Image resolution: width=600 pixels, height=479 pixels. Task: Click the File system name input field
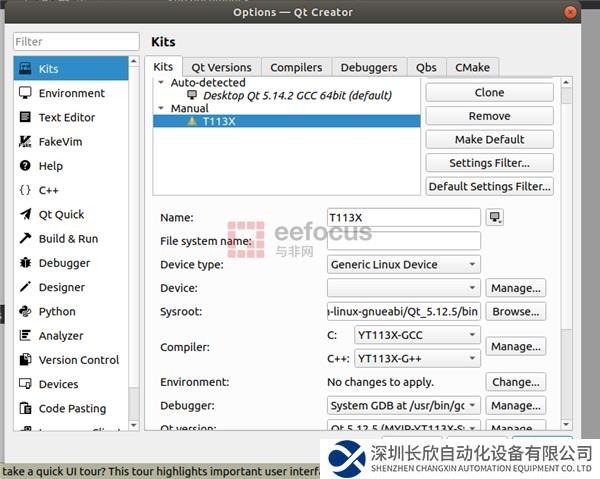pos(404,241)
